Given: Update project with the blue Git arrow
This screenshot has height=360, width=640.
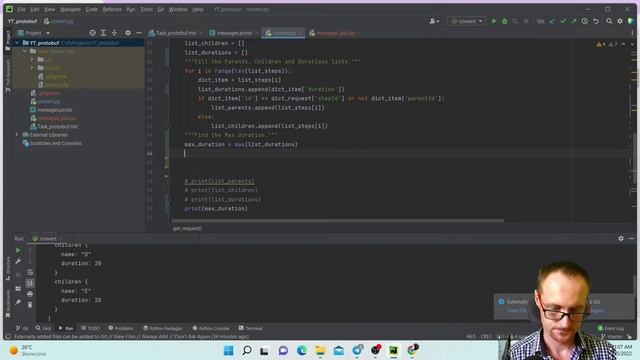Looking at the screenshot, I should tap(552, 21).
